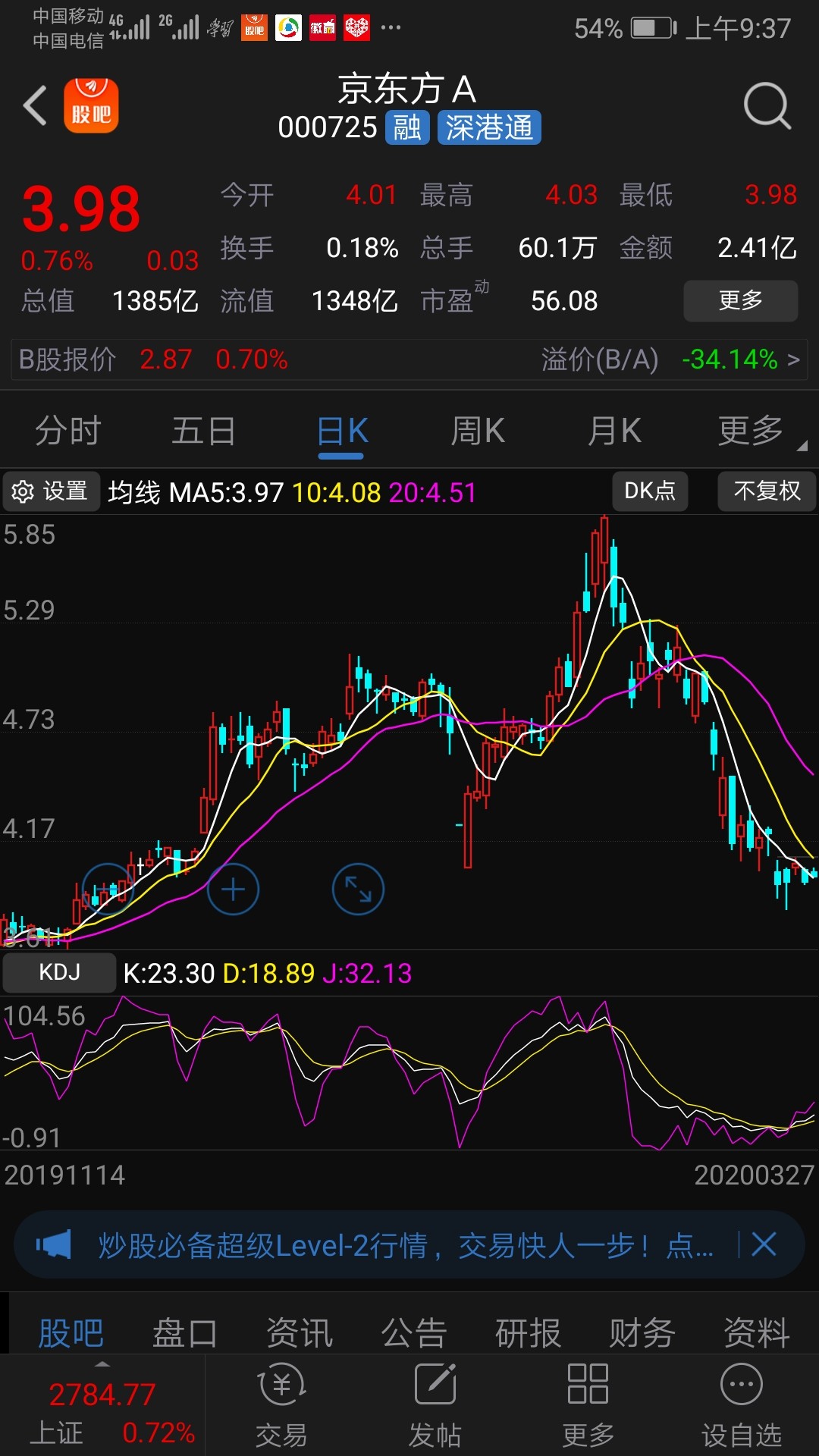Tap the 市盈 56.08 value
The image size is (819, 1456).
coord(564,301)
